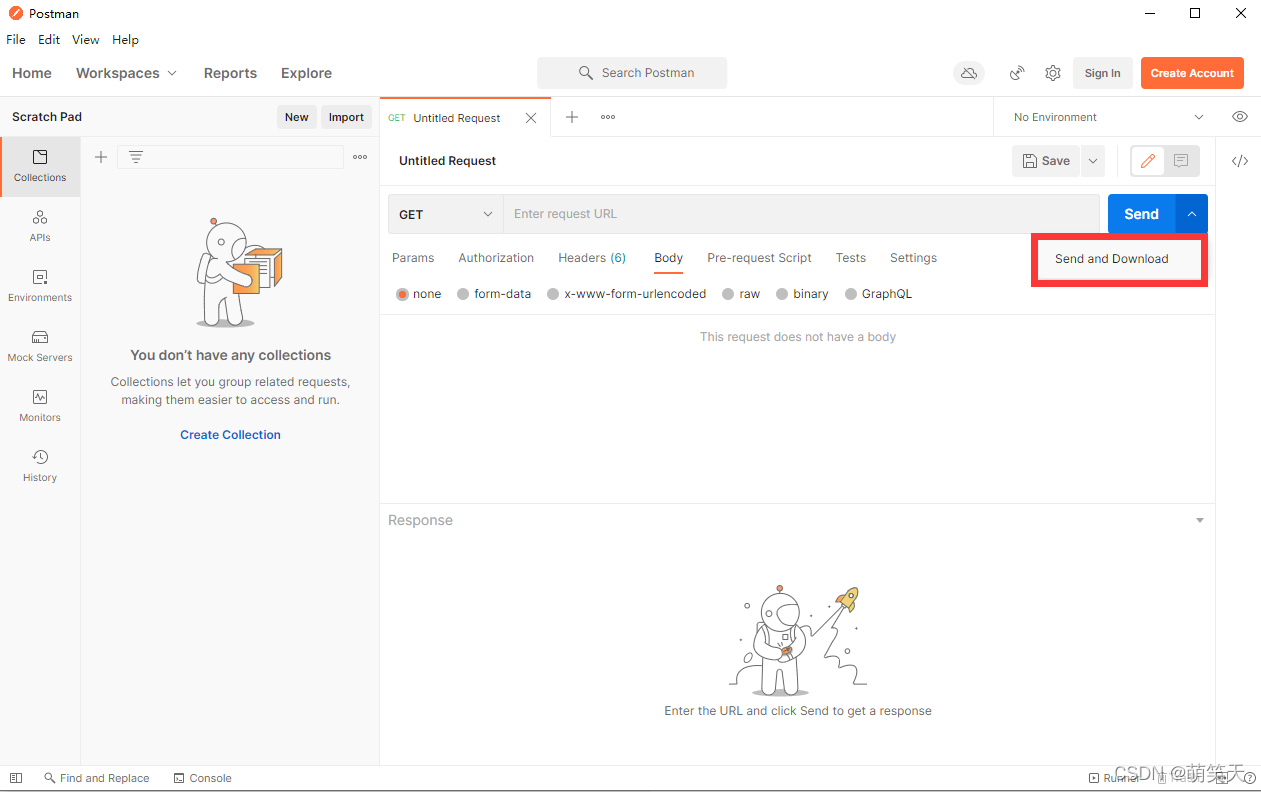The width and height of the screenshot is (1261, 792).
Task: Open the APIs sidebar panel
Action: click(40, 226)
